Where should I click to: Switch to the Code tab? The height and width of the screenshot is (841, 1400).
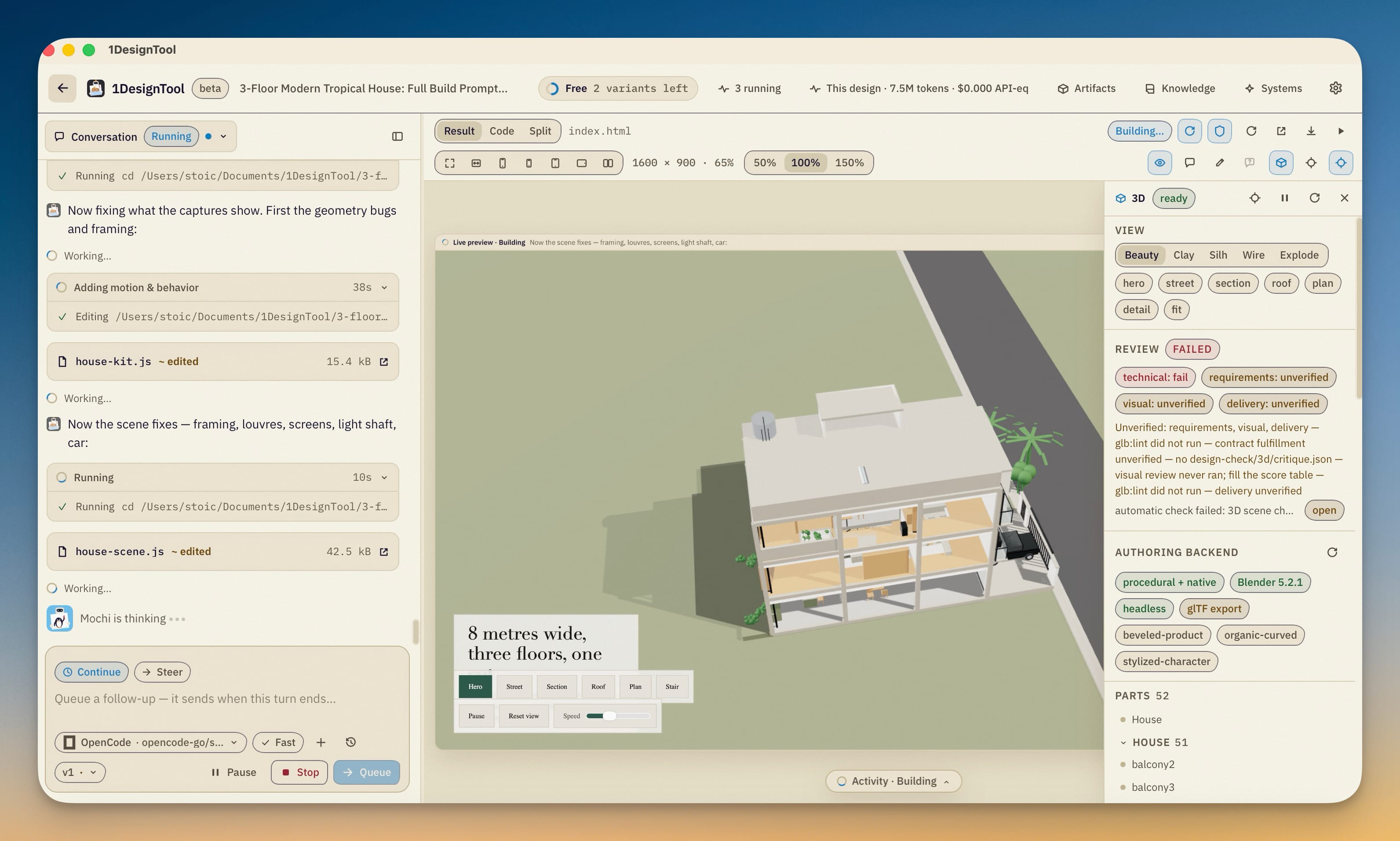pos(502,131)
